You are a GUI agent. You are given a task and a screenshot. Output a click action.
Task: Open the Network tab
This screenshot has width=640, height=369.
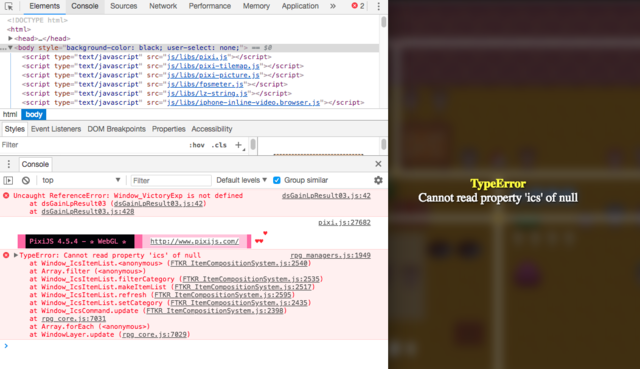[163, 6]
